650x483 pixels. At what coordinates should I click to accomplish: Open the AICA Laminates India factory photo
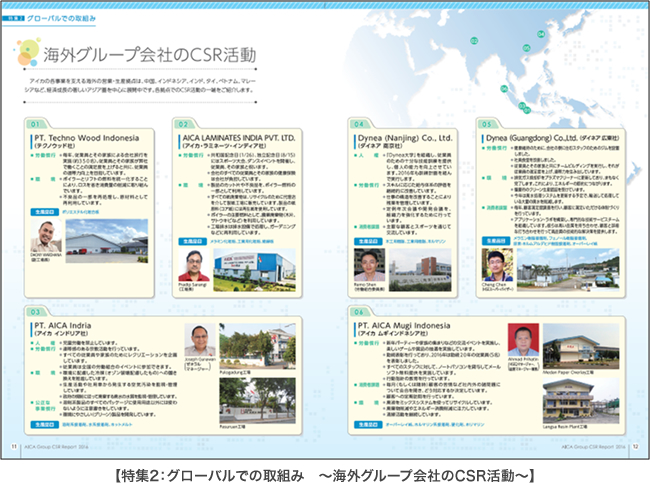[x=255, y=270]
